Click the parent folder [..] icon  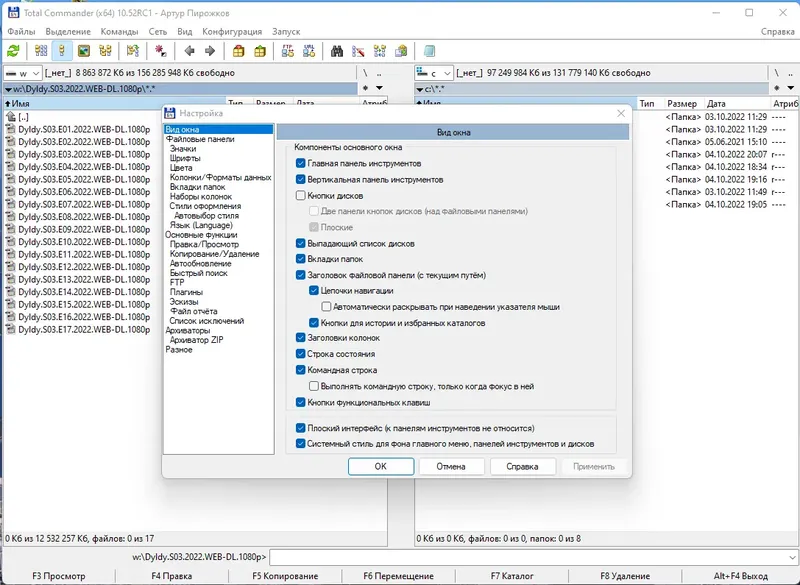[x=10, y=117]
